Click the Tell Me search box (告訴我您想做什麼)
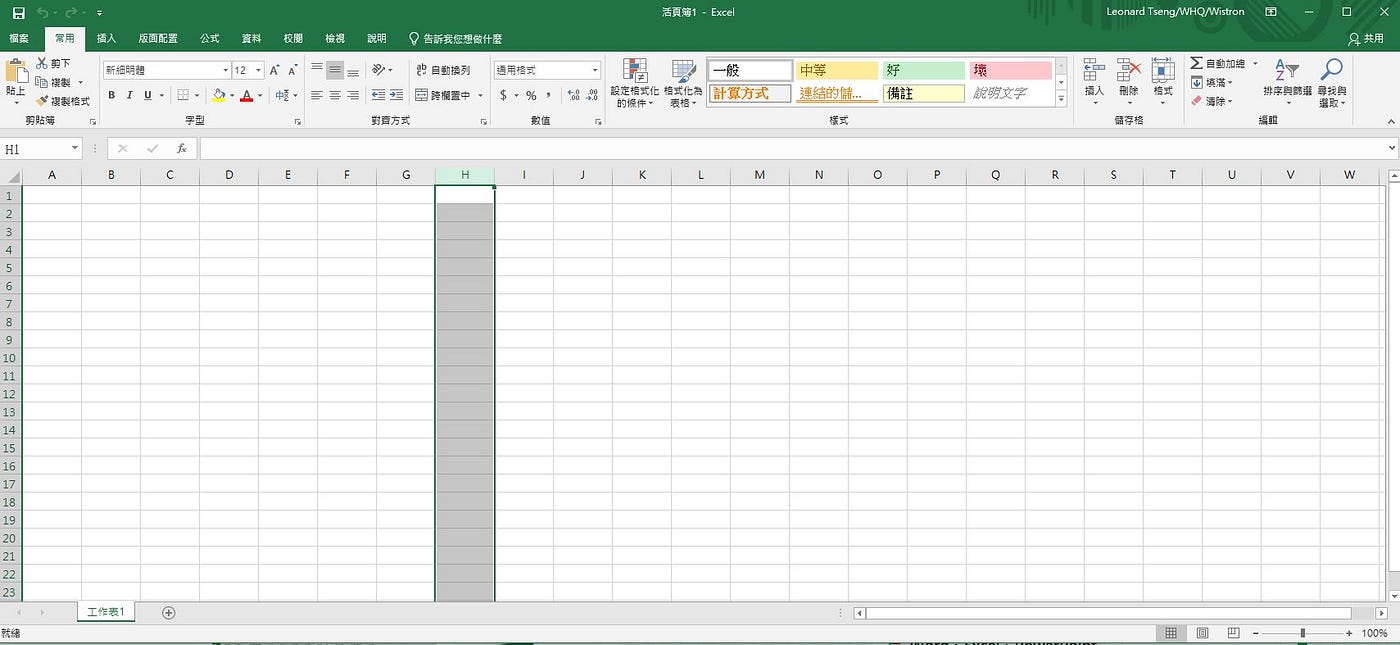This screenshot has width=1400, height=645. tap(456, 38)
